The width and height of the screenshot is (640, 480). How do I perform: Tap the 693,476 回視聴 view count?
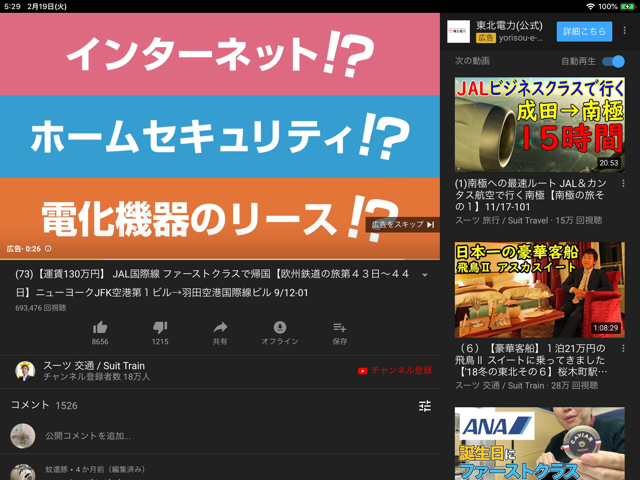coord(40,308)
